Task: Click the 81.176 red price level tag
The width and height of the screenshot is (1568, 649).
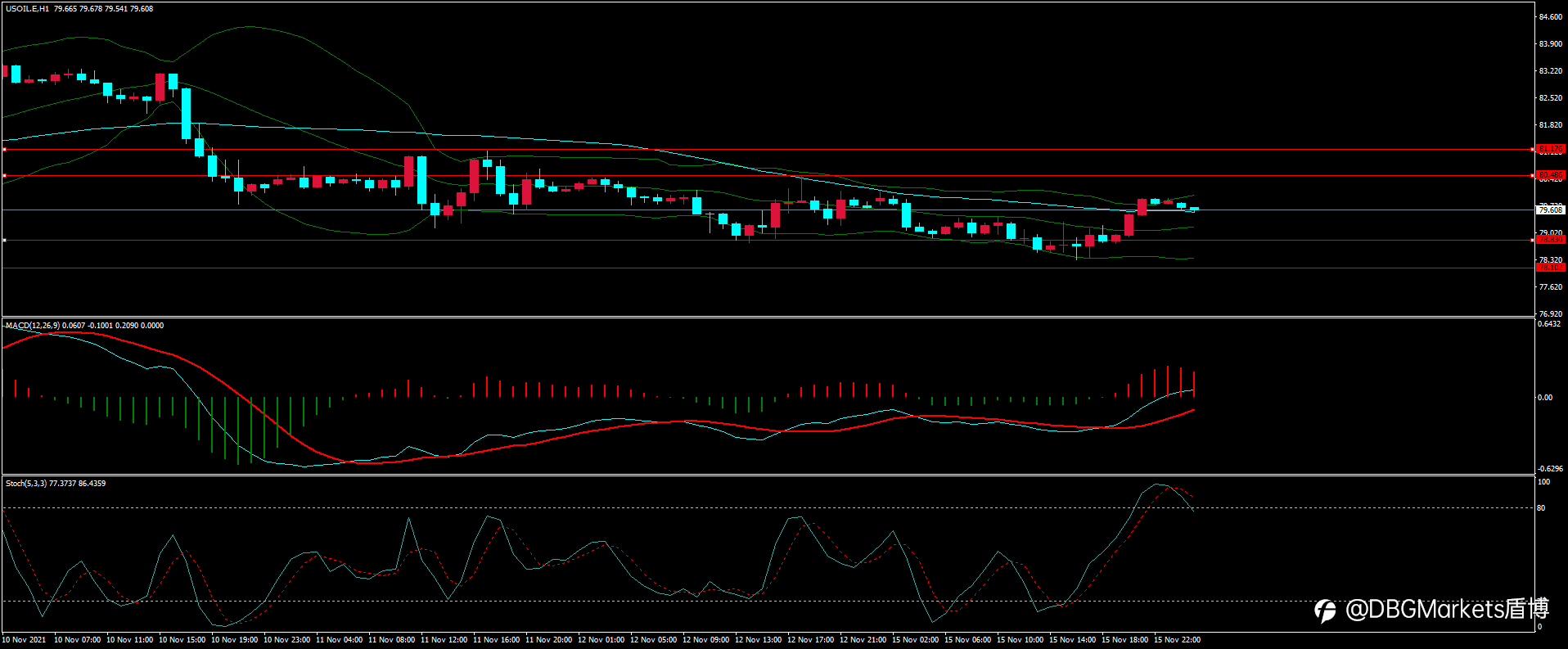Action: 1551,150
